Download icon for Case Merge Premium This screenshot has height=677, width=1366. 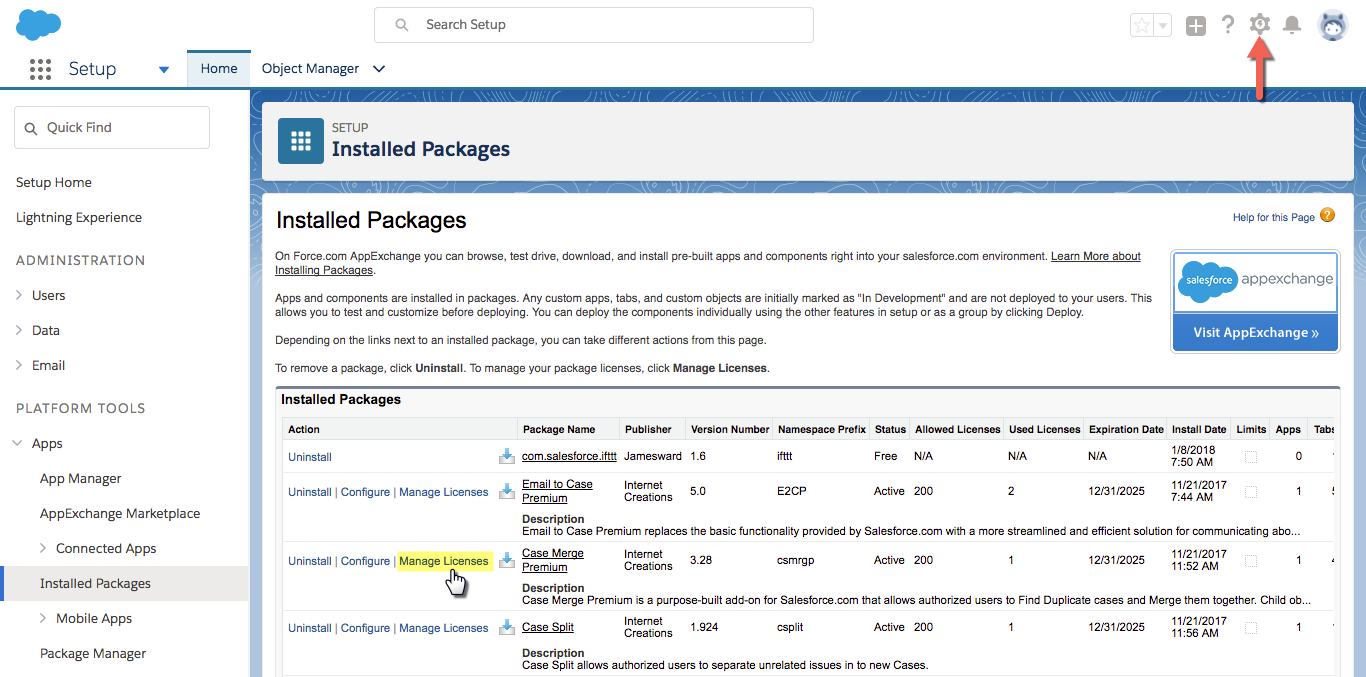click(507, 560)
